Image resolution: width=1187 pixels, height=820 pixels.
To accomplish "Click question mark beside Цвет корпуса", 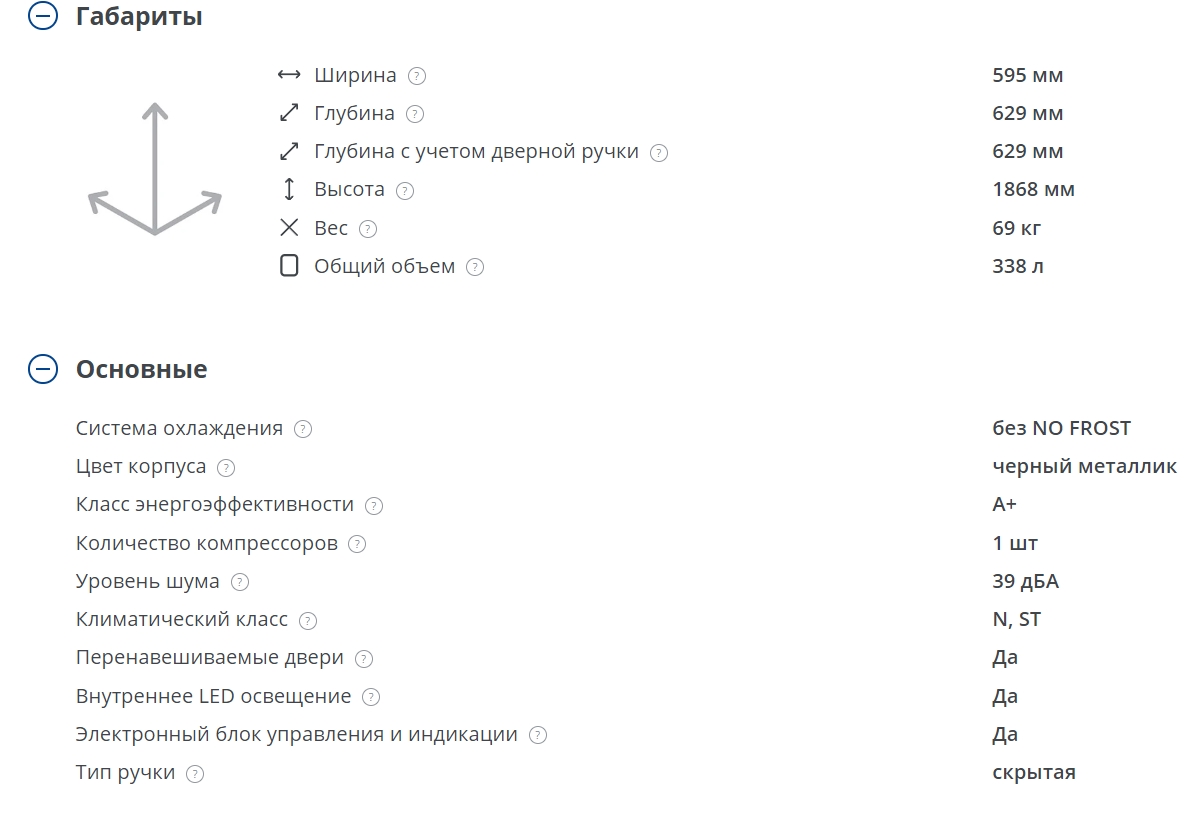I will (226, 467).
